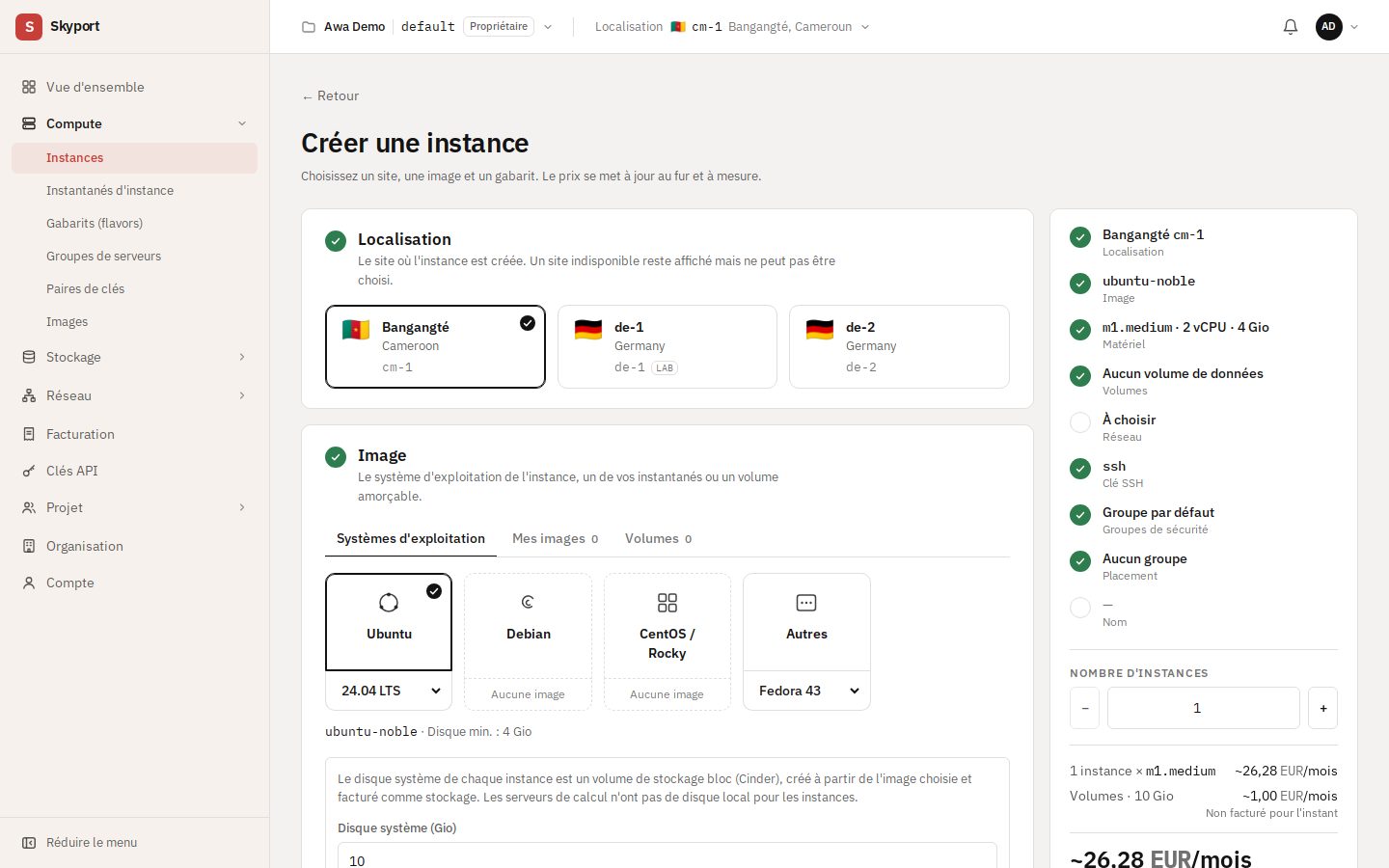
Task: Click the Vue d'ensemble dashboard icon
Action: click(x=29, y=87)
